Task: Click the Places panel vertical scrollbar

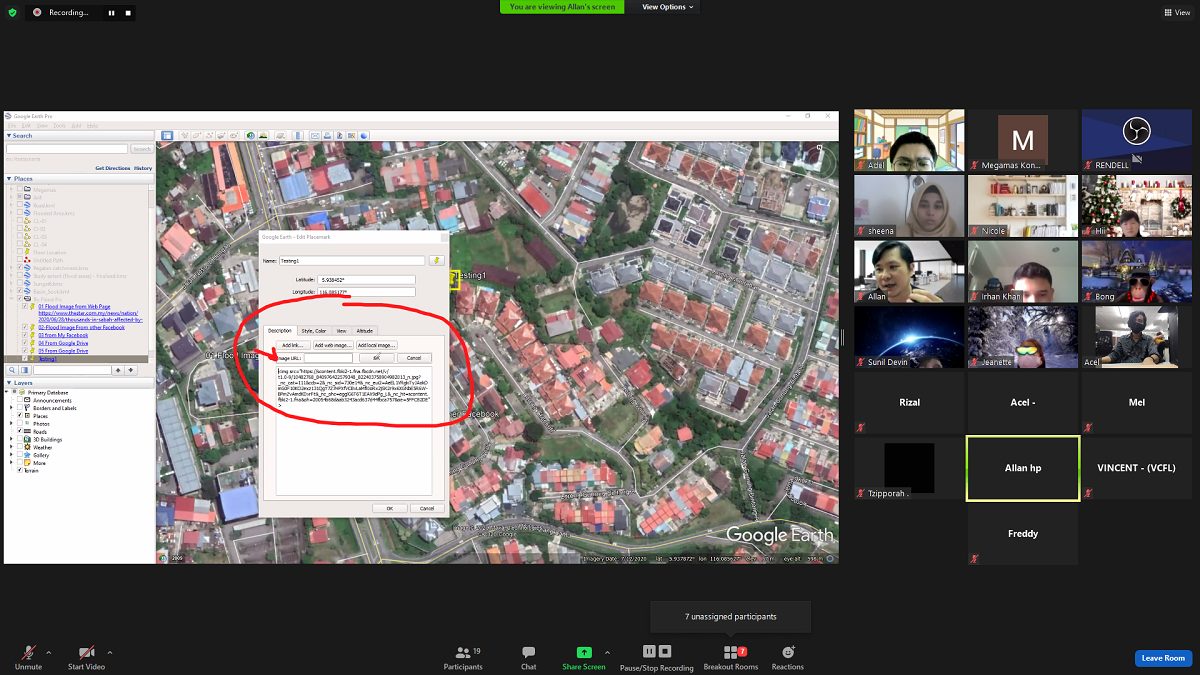Action: click(152, 273)
